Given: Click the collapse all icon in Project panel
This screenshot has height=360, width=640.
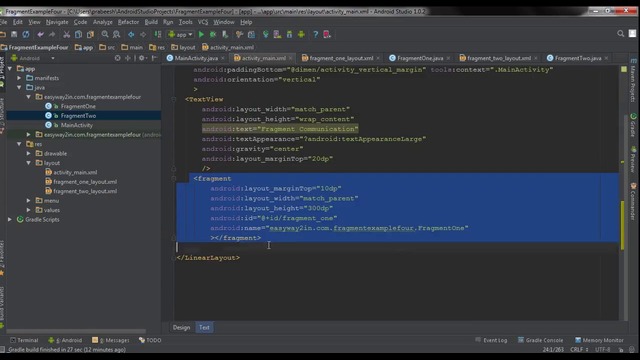Looking at the screenshot, I should tap(128, 58).
